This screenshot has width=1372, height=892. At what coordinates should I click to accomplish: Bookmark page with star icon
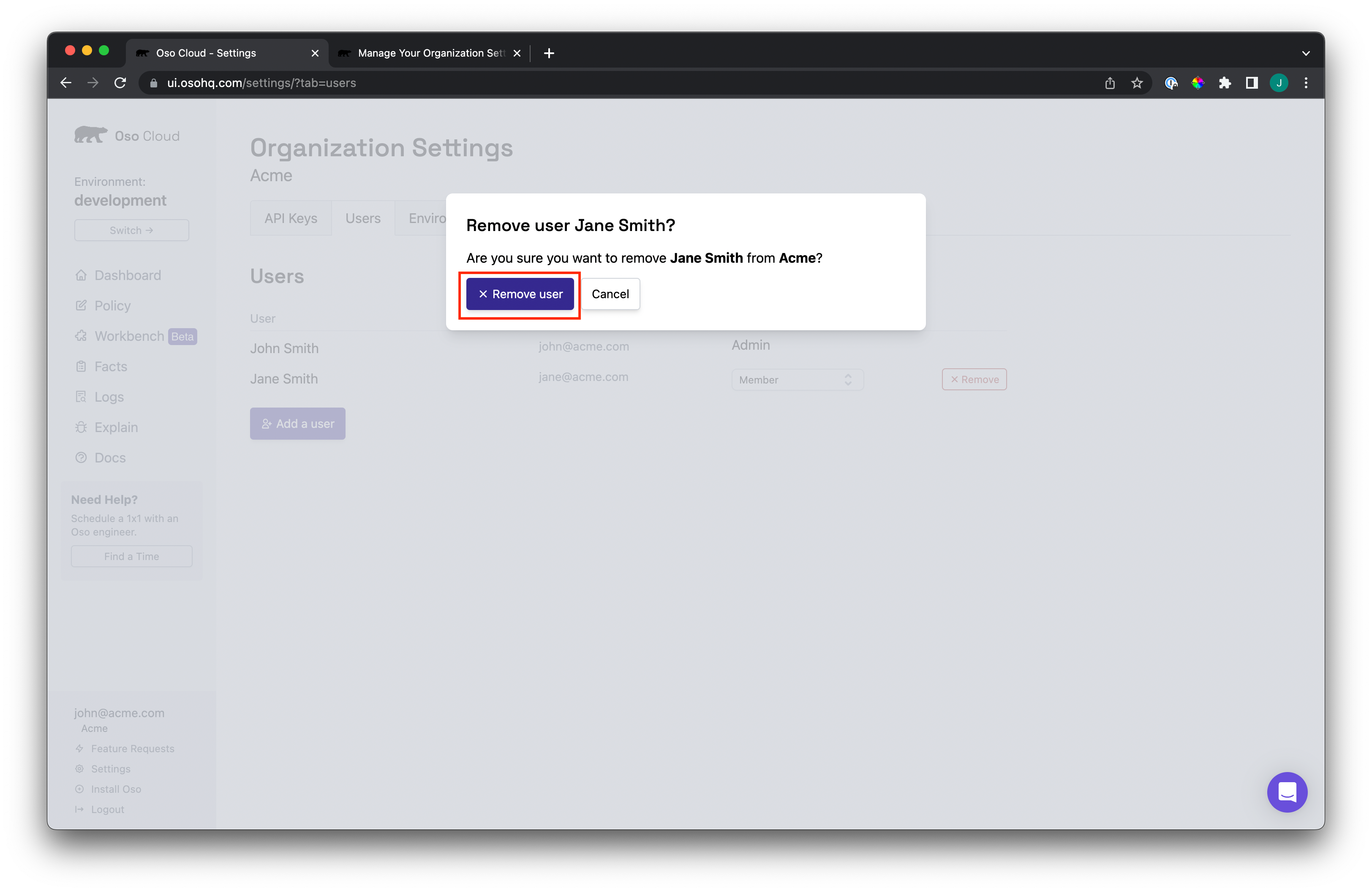pyautogui.click(x=1136, y=83)
